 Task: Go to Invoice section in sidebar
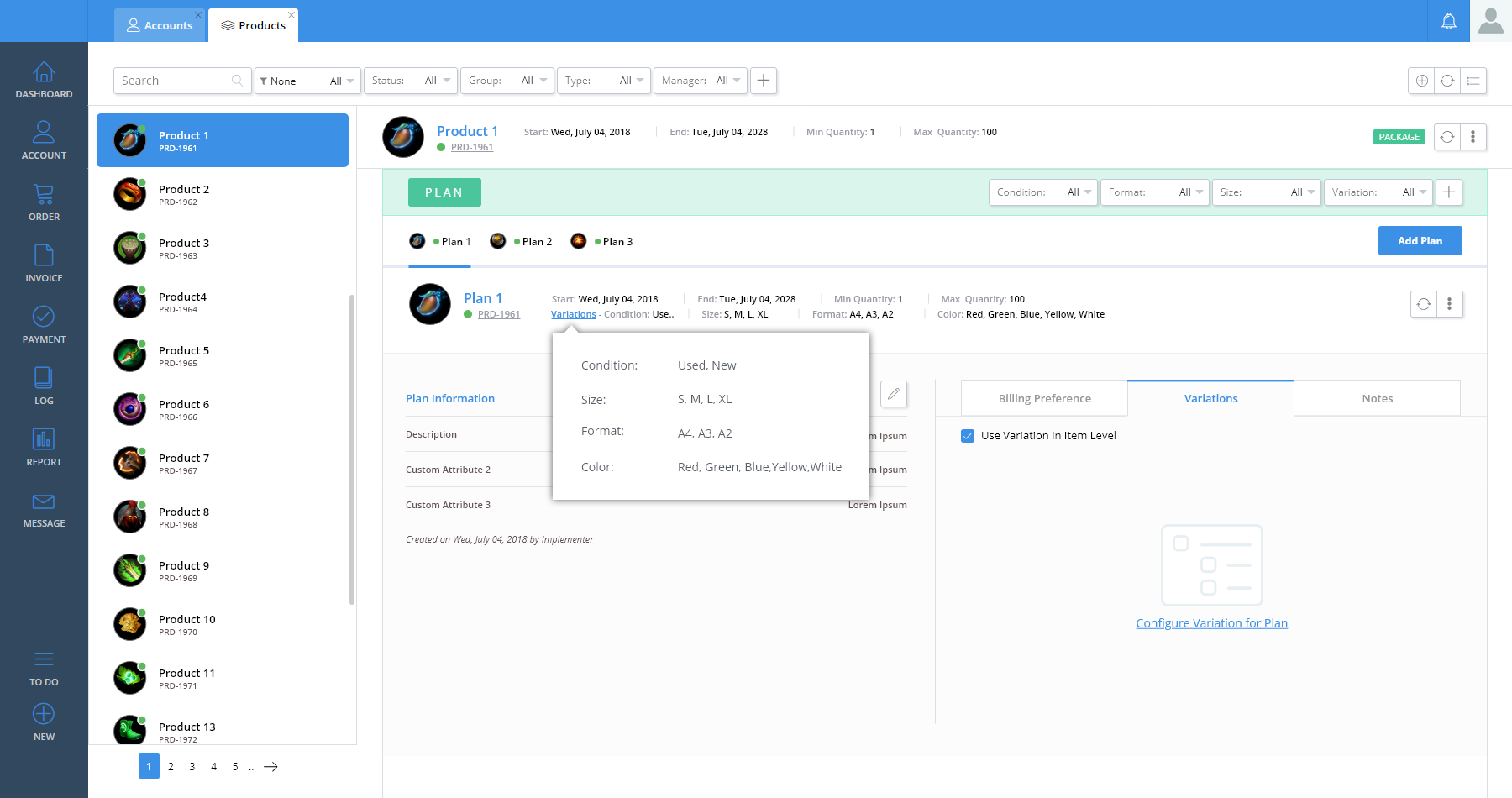point(44,263)
